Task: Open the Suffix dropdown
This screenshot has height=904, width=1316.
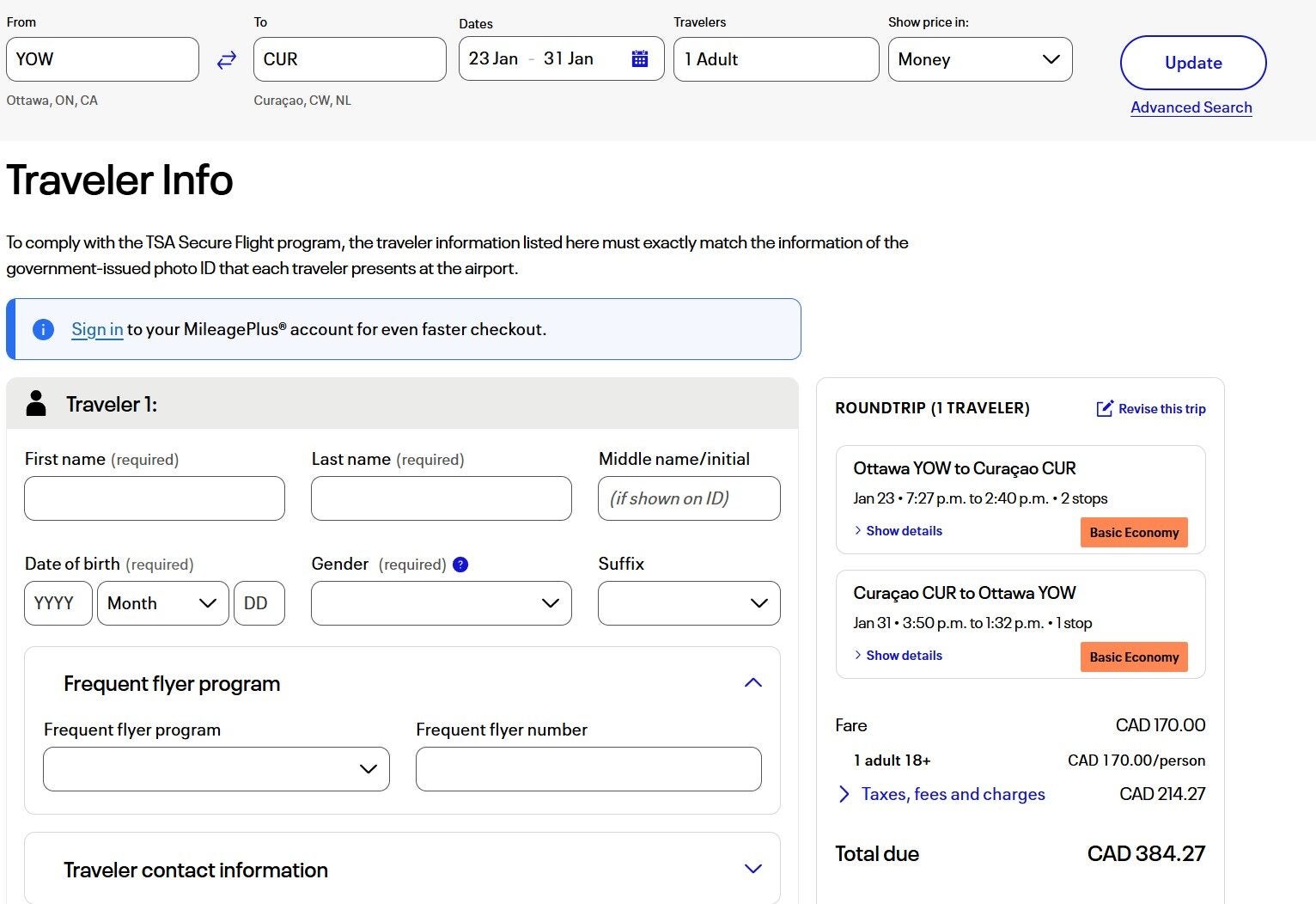Action: point(688,603)
